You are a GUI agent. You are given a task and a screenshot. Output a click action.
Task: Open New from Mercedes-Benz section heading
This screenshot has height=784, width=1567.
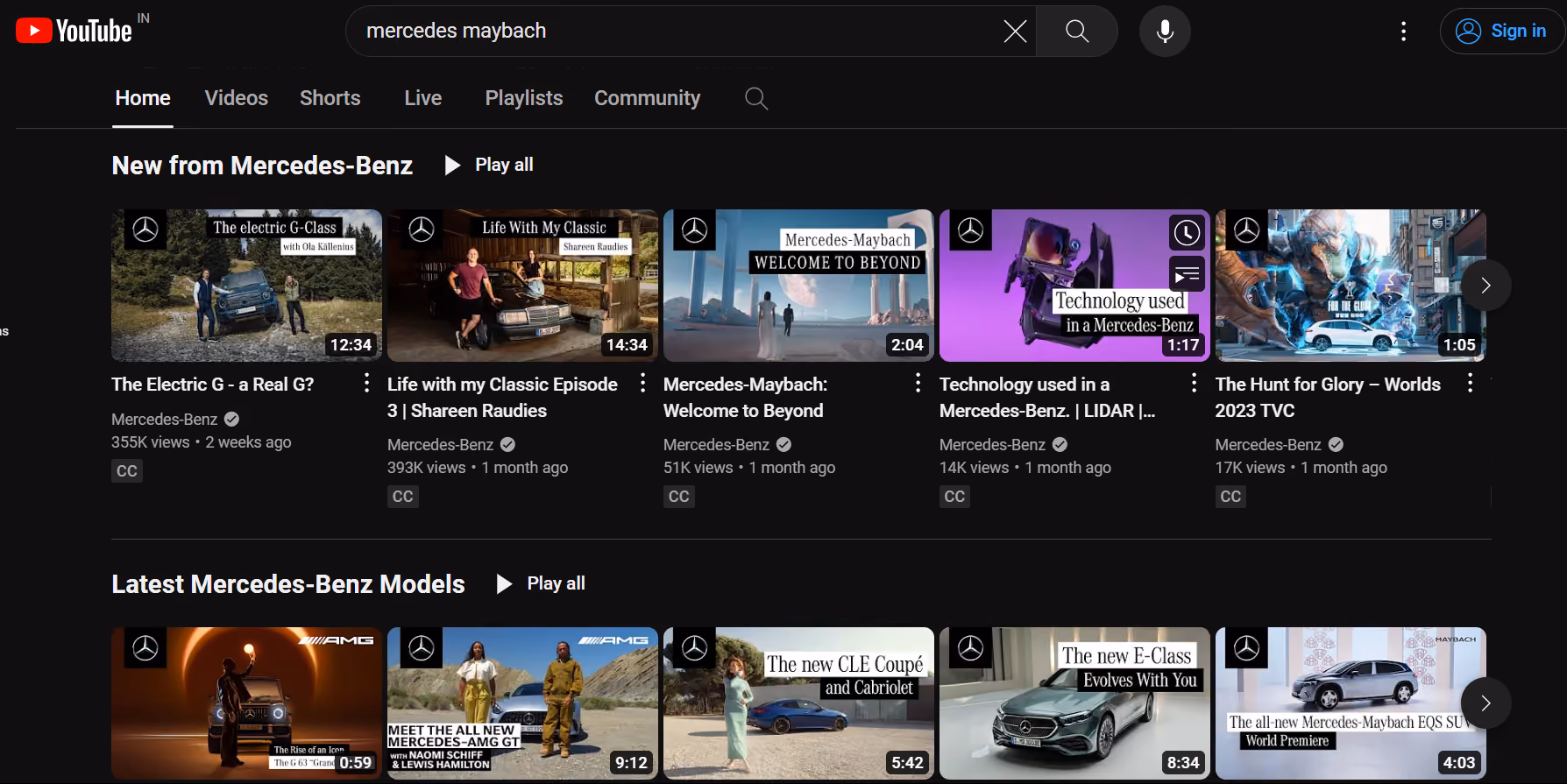click(x=262, y=166)
